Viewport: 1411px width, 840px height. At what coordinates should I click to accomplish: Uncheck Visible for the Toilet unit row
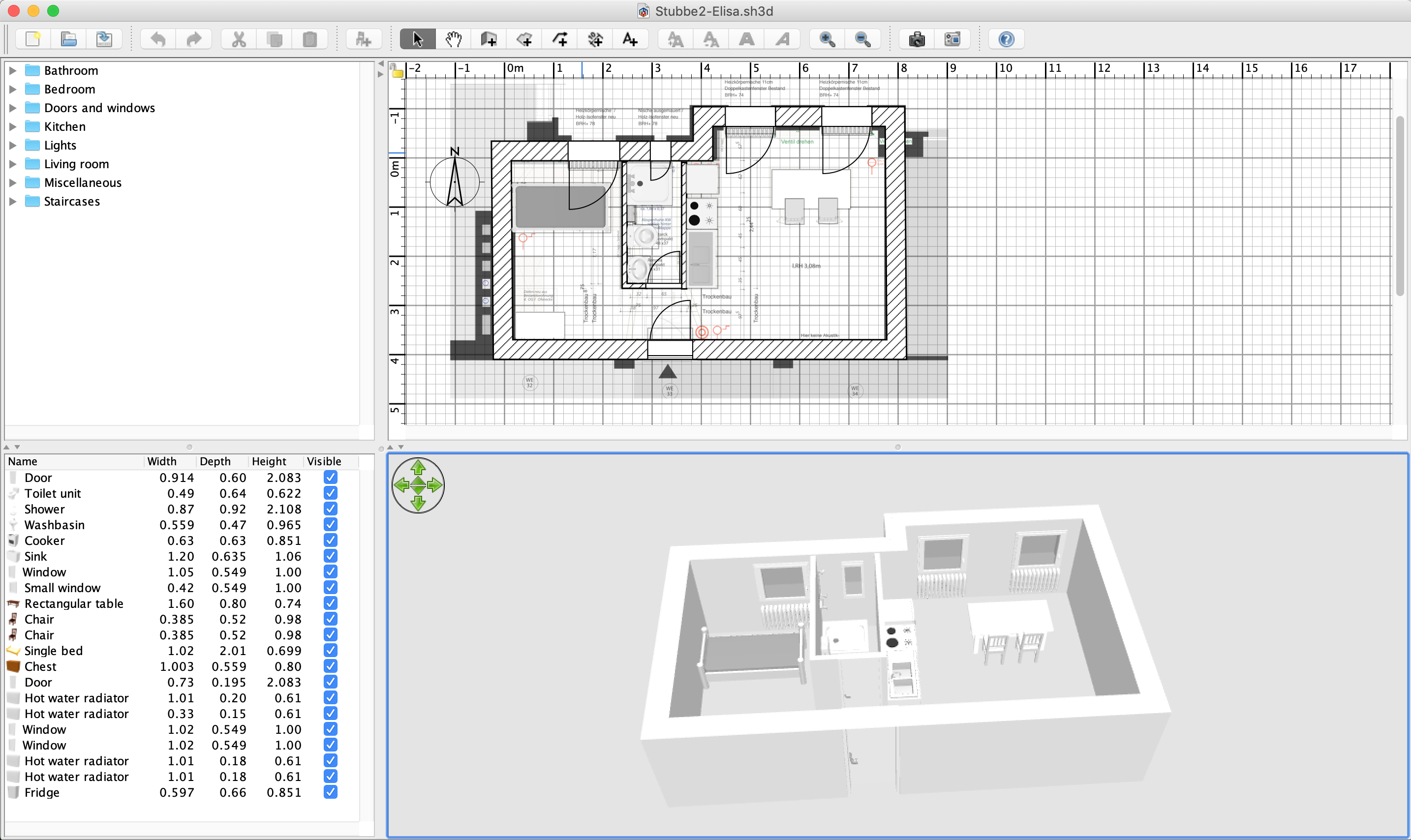(x=331, y=493)
